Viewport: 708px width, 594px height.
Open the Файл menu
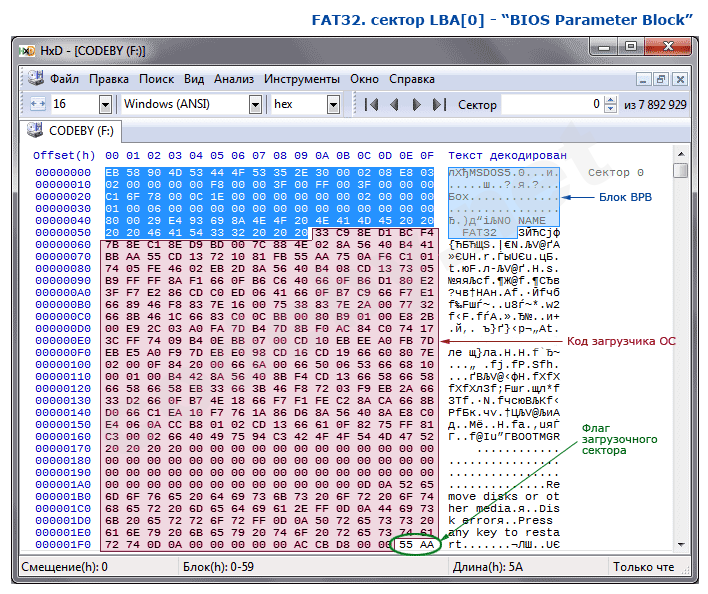pyautogui.click(x=64, y=79)
